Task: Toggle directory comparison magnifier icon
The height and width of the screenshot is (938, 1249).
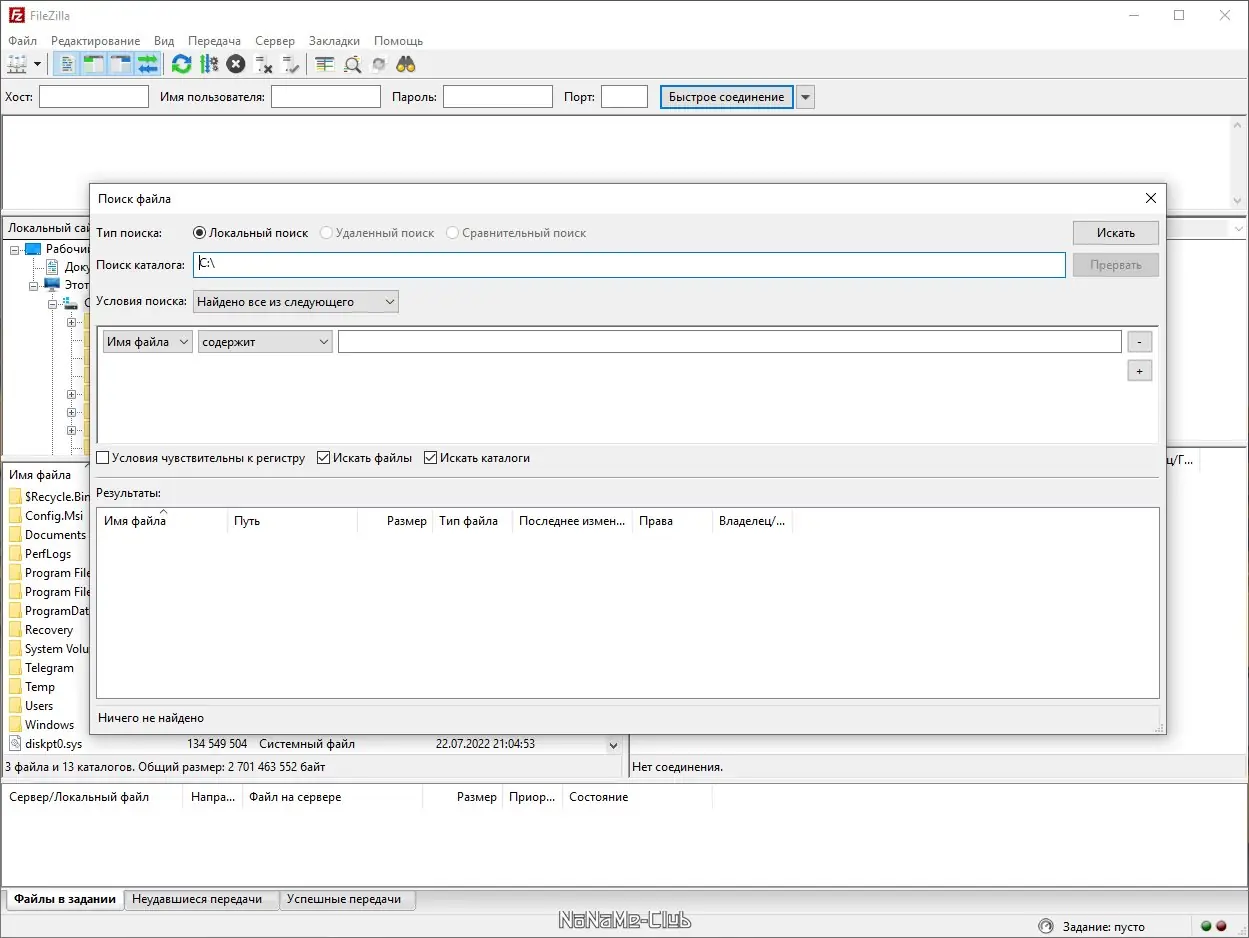Action: click(352, 64)
